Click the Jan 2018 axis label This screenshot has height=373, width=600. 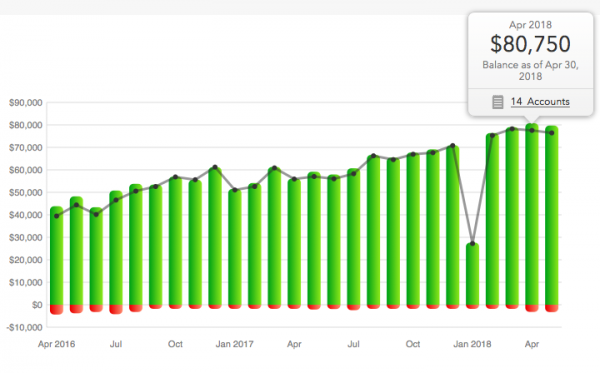tap(472, 344)
